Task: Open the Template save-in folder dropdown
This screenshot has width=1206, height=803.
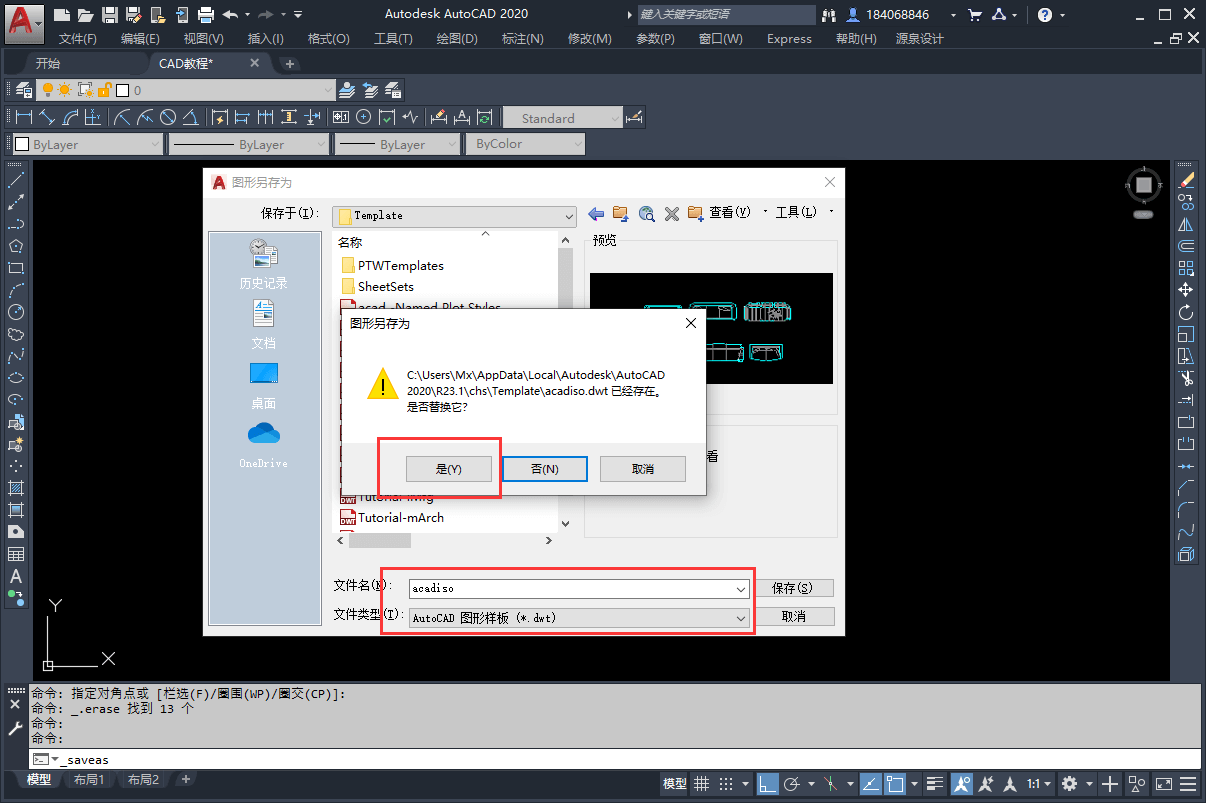Action: pos(569,216)
